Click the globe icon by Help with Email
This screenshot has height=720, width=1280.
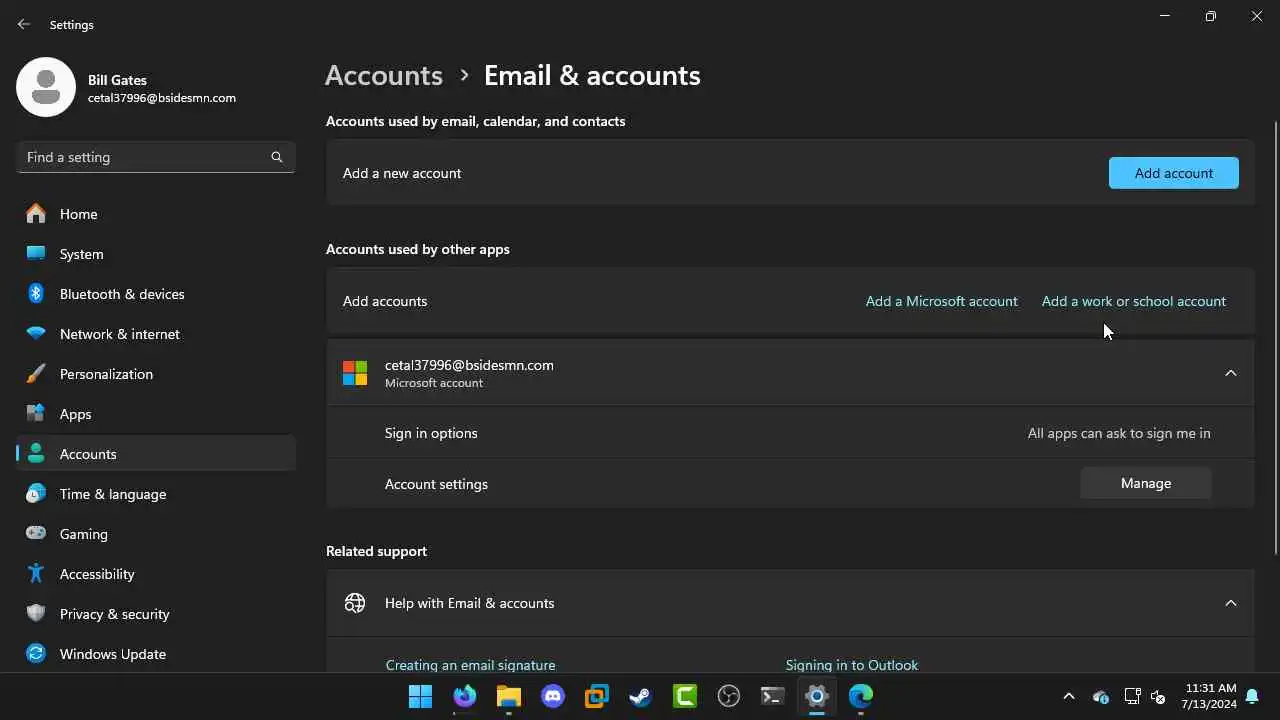[355, 603]
